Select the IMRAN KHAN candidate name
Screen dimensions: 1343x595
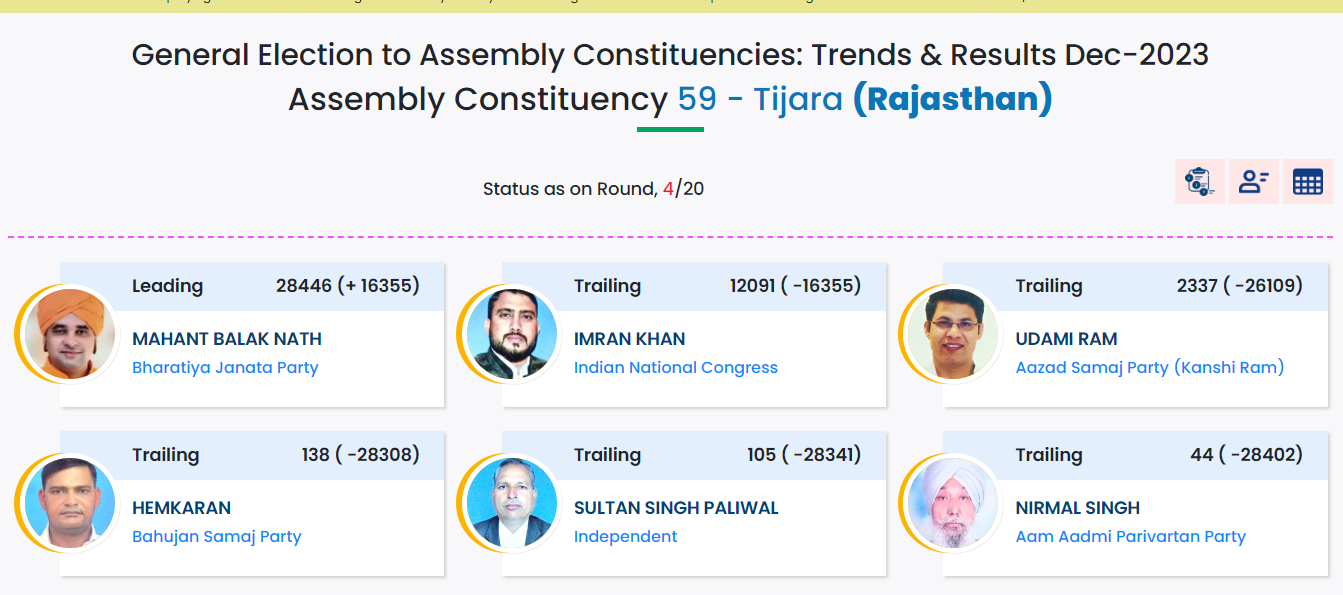(629, 339)
